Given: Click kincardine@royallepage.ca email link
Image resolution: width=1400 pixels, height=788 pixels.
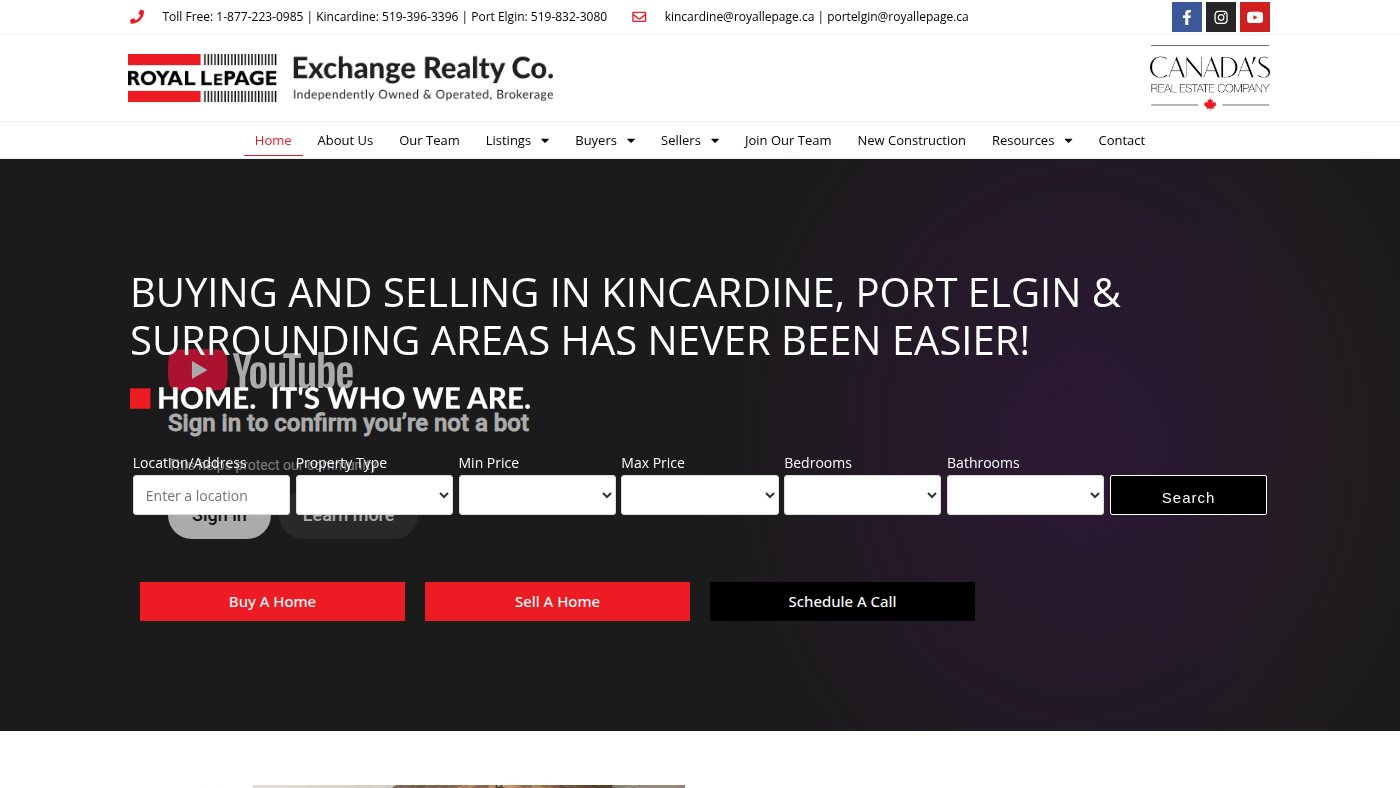Looking at the screenshot, I should tap(739, 17).
